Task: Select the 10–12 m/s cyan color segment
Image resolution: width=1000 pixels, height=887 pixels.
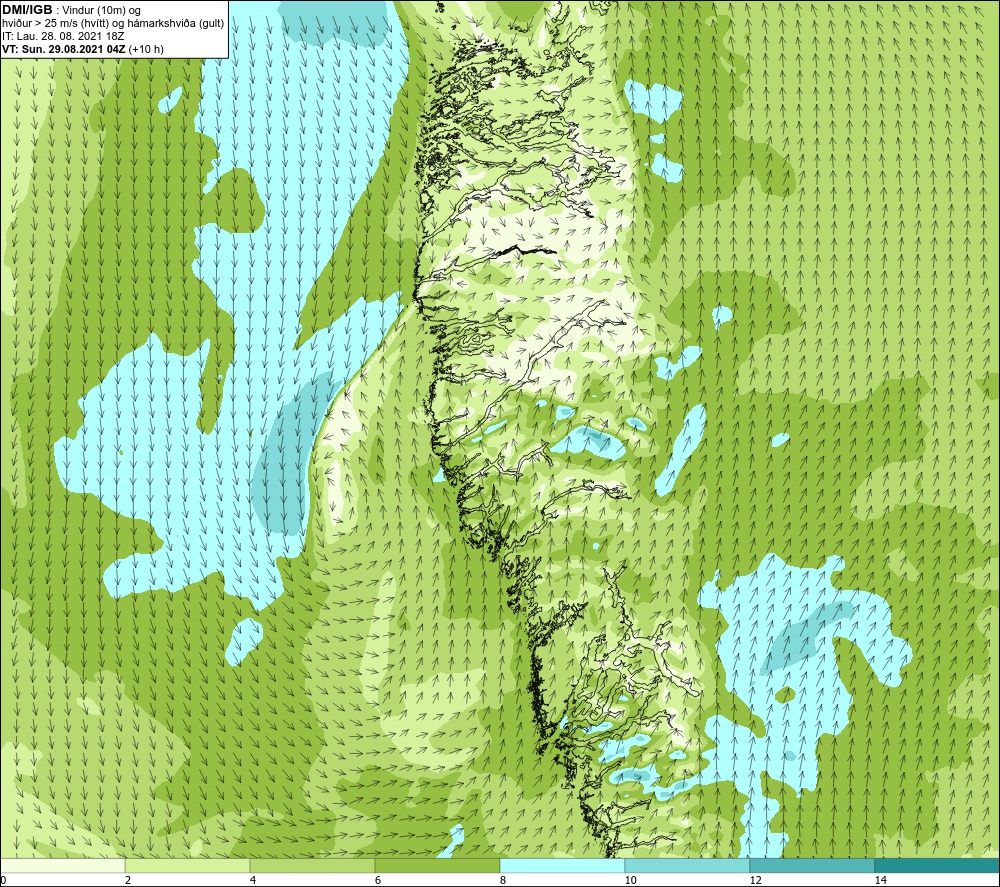Action: 688,866
